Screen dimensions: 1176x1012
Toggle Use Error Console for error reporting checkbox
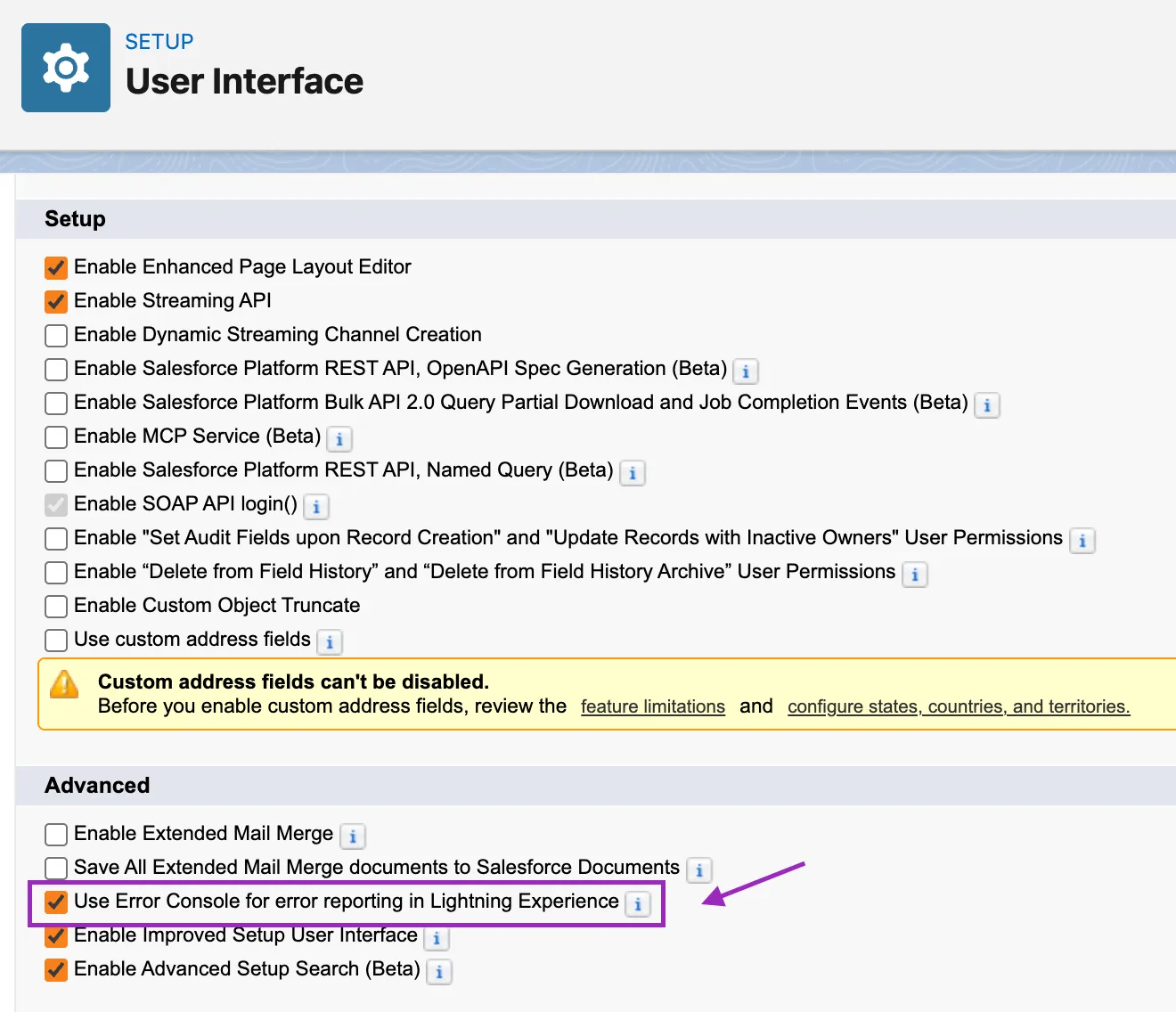(56, 902)
